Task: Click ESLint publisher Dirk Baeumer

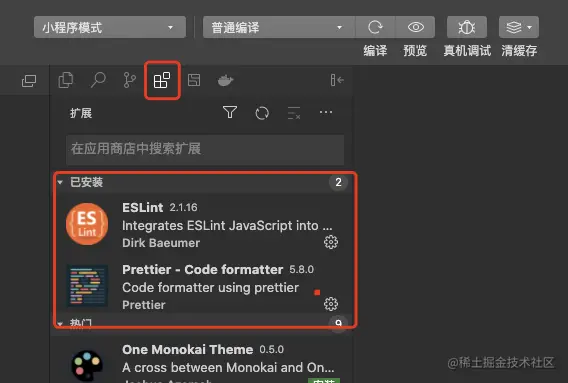Action: 161,243
